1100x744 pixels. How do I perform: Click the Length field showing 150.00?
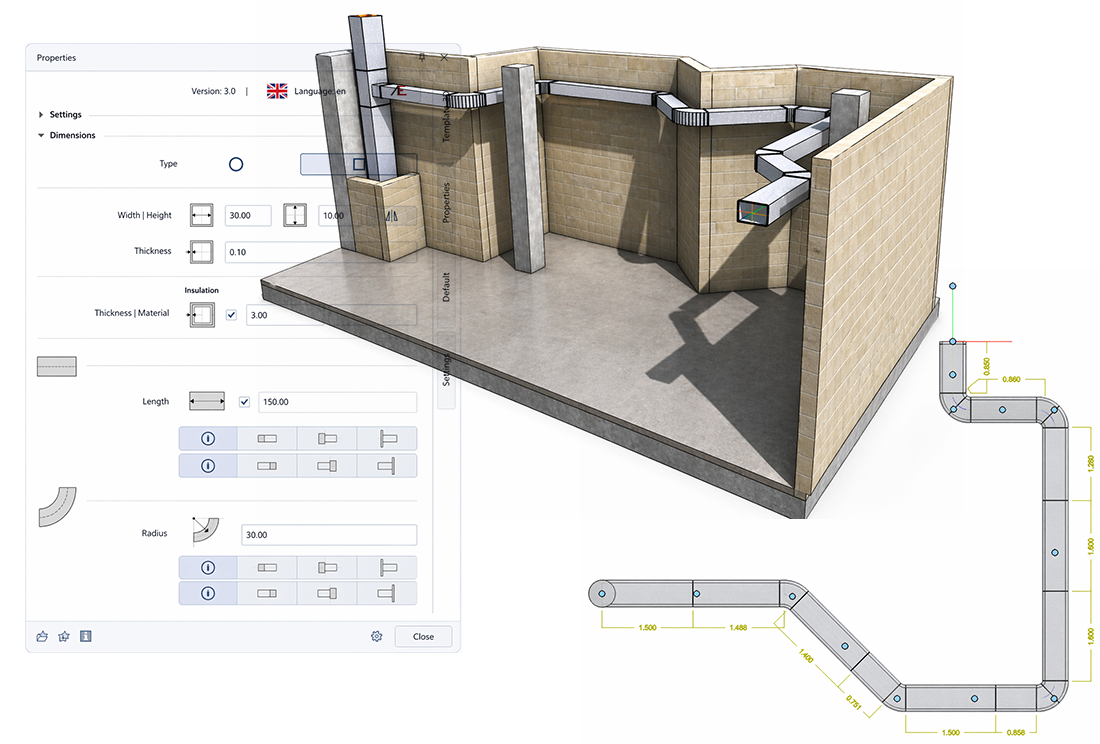tap(337, 402)
